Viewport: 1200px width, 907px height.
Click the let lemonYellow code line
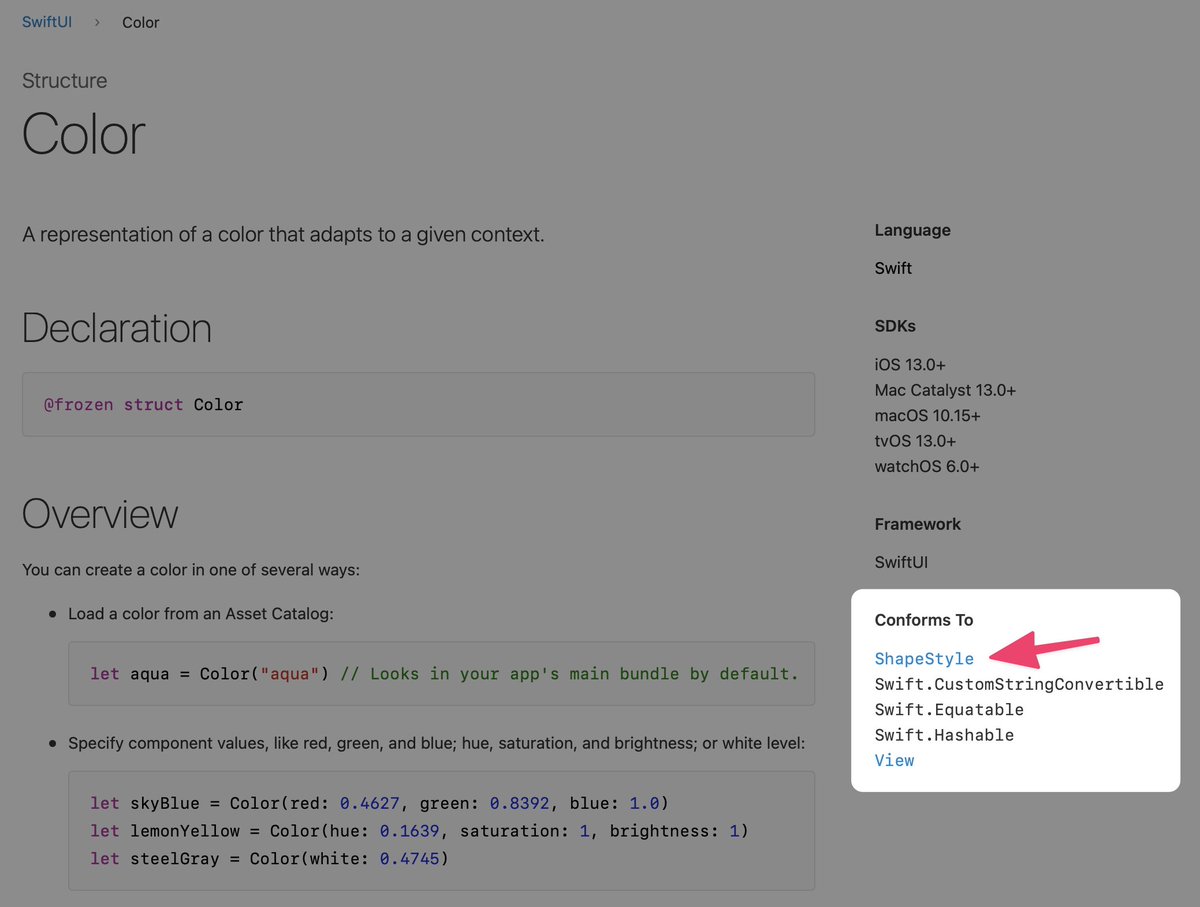coord(419,830)
